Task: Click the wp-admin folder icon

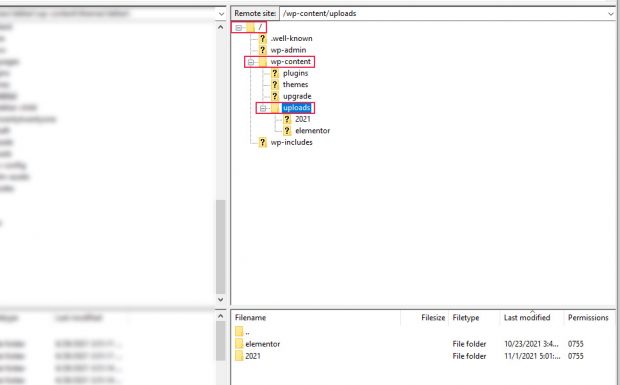Action: [263, 50]
